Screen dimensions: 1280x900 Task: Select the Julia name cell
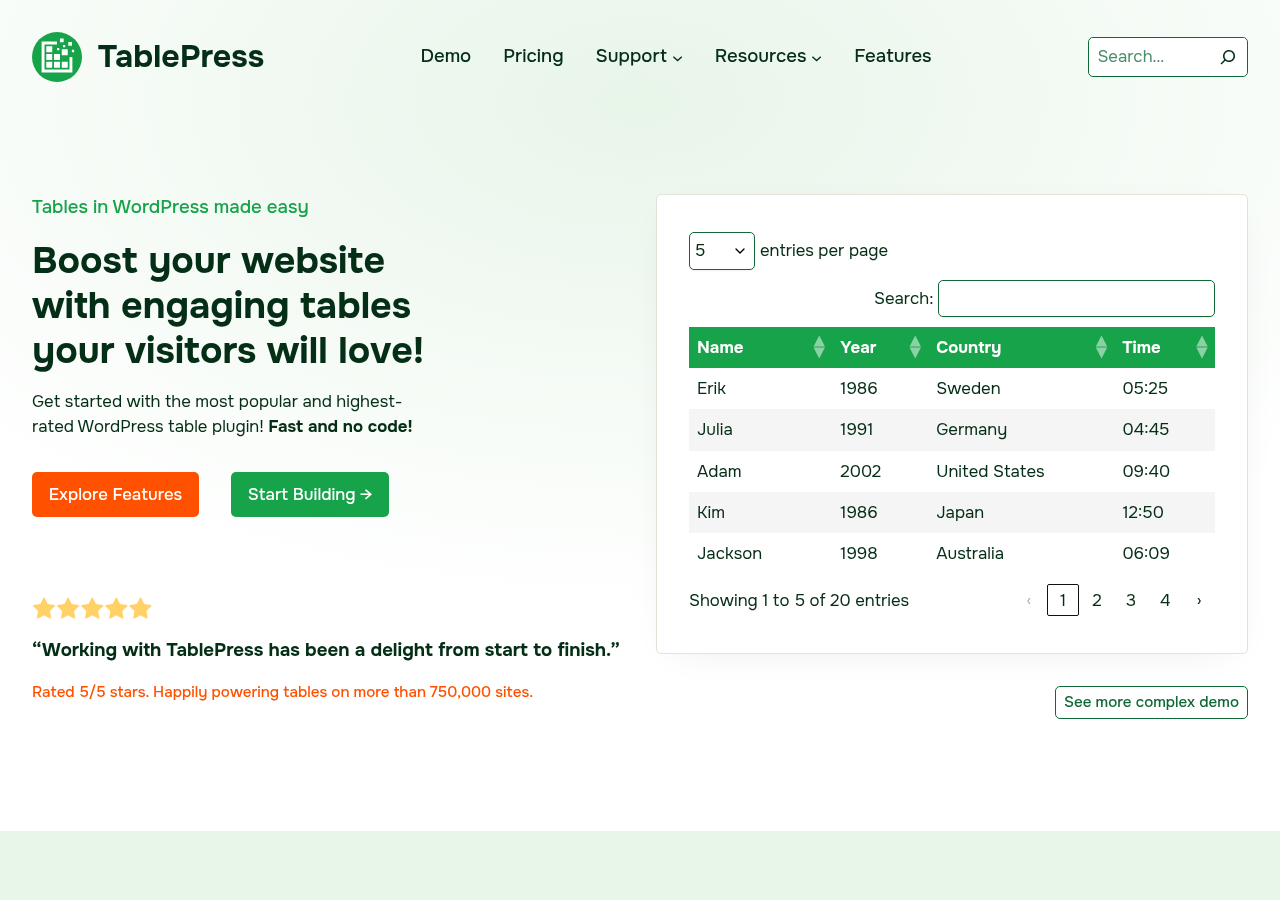(x=760, y=429)
